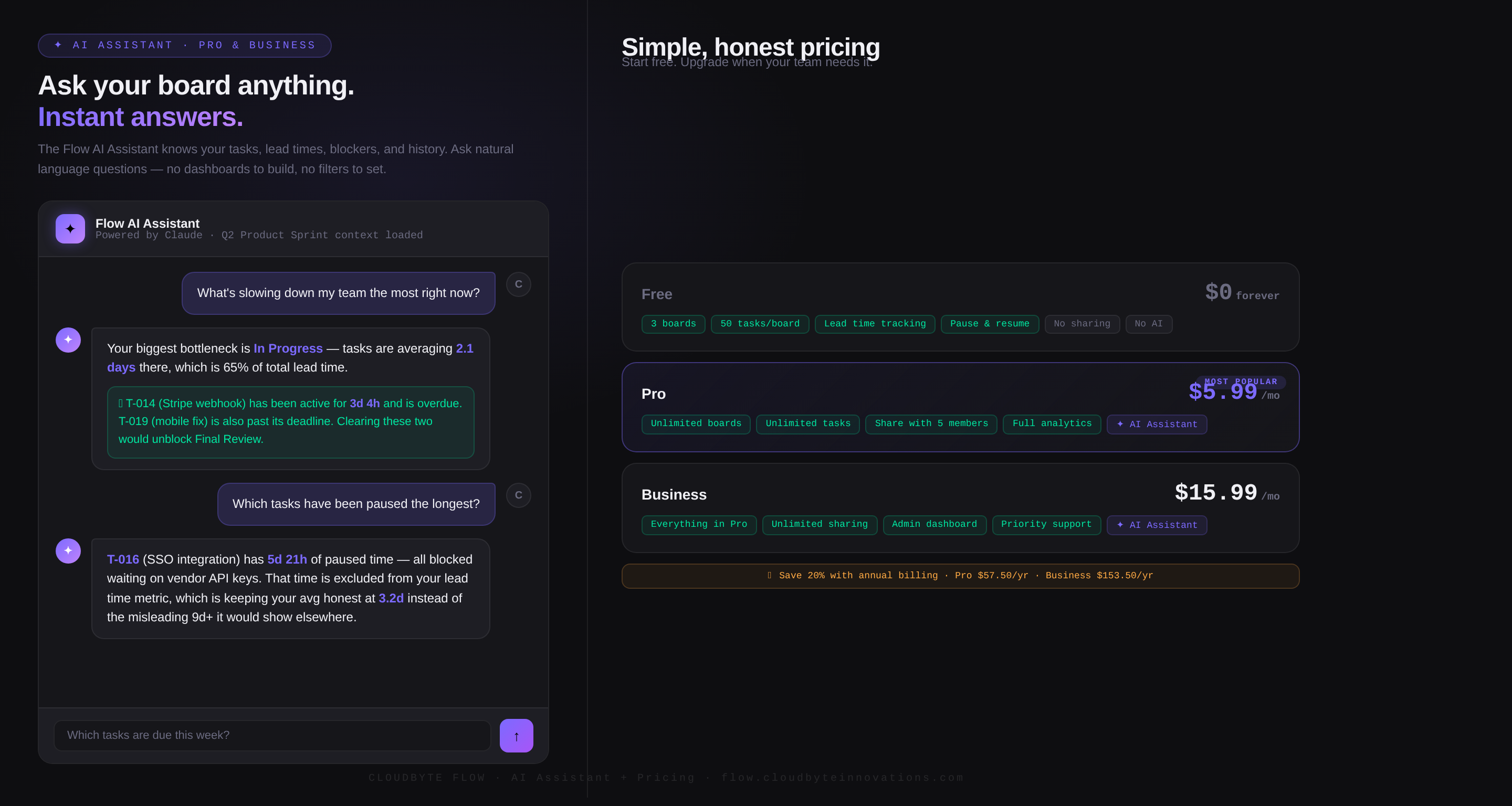Click the 'Lead time tracking' tag in Free
Image resolution: width=1512 pixels, height=806 pixels.
[875, 324]
